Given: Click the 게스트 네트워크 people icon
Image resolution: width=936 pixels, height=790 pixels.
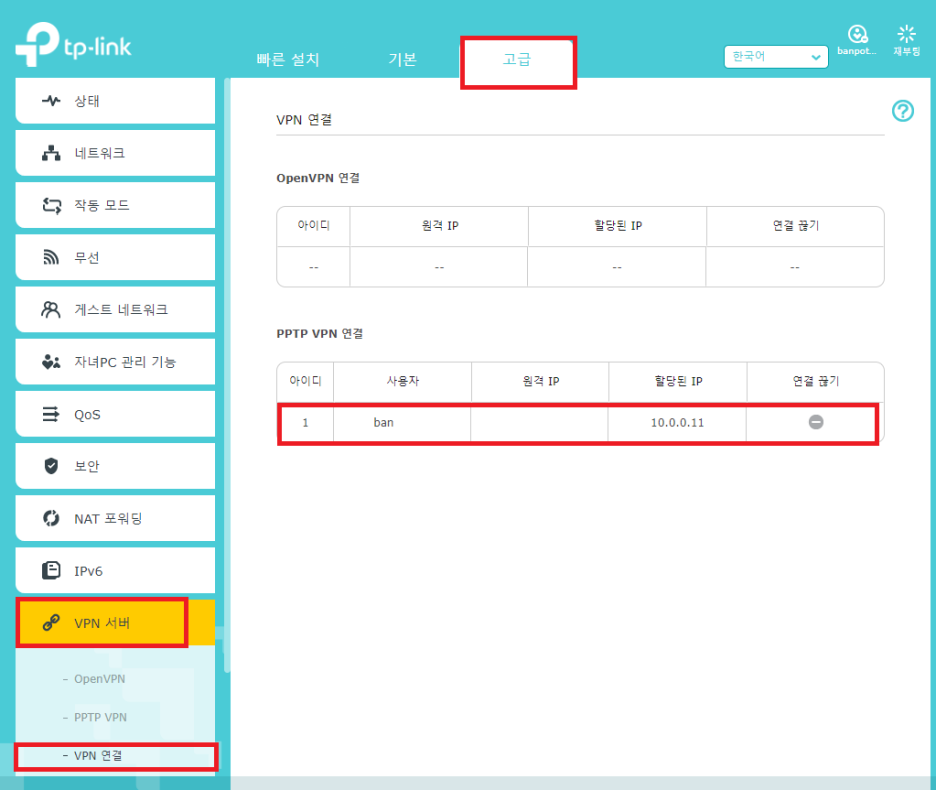Looking at the screenshot, I should pos(51,309).
